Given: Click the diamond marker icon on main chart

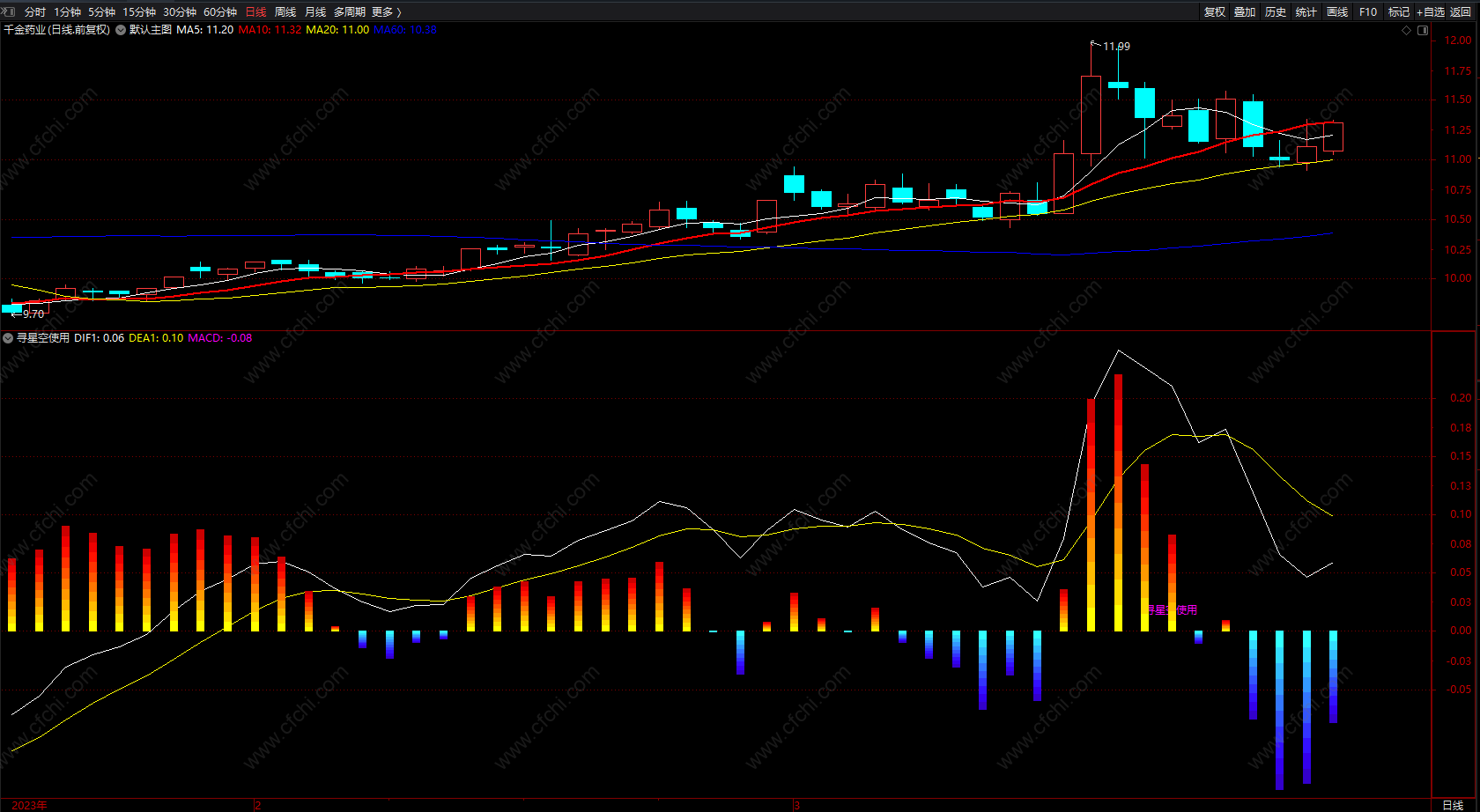Looking at the screenshot, I should coord(1406,30).
